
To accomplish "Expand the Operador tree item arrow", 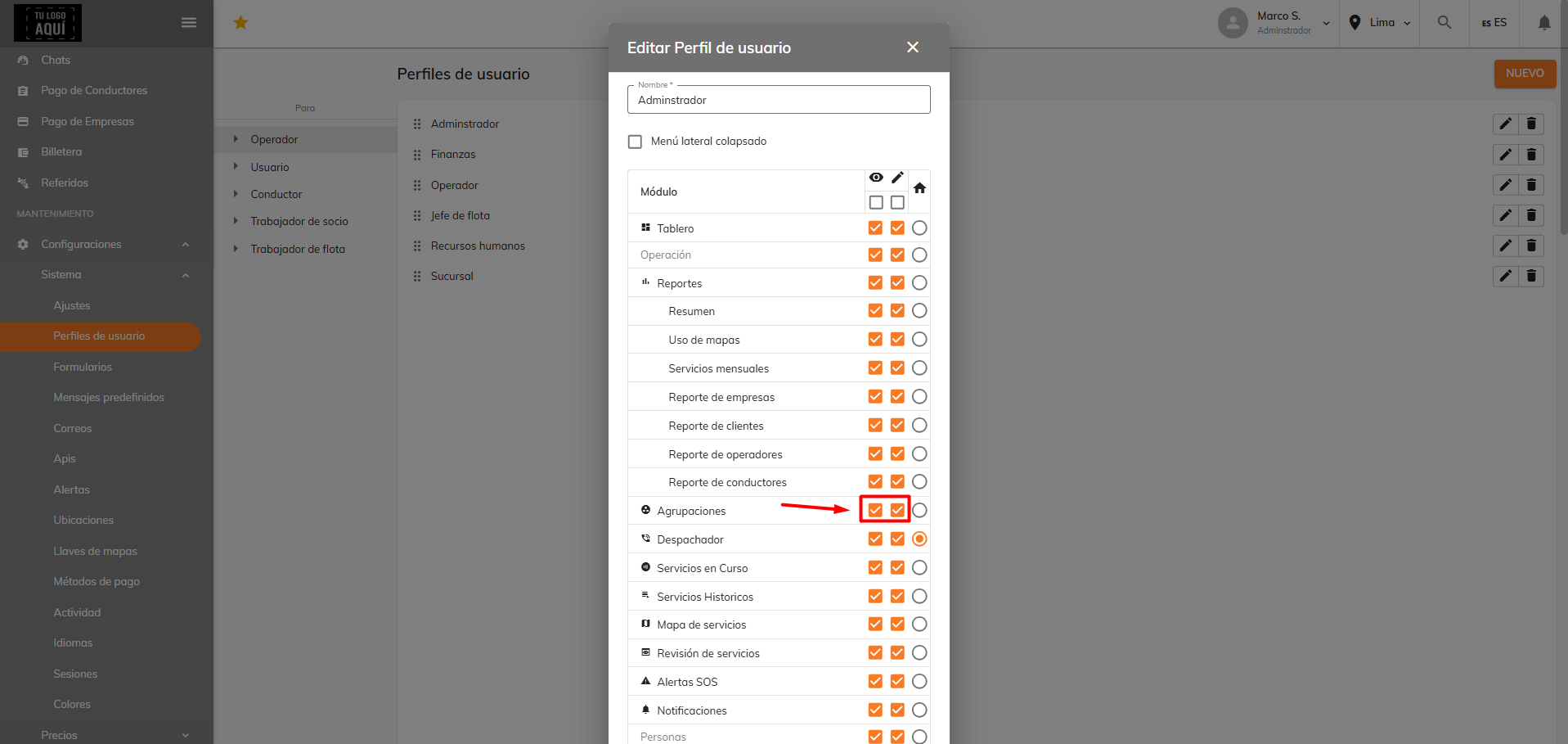I will [236, 139].
